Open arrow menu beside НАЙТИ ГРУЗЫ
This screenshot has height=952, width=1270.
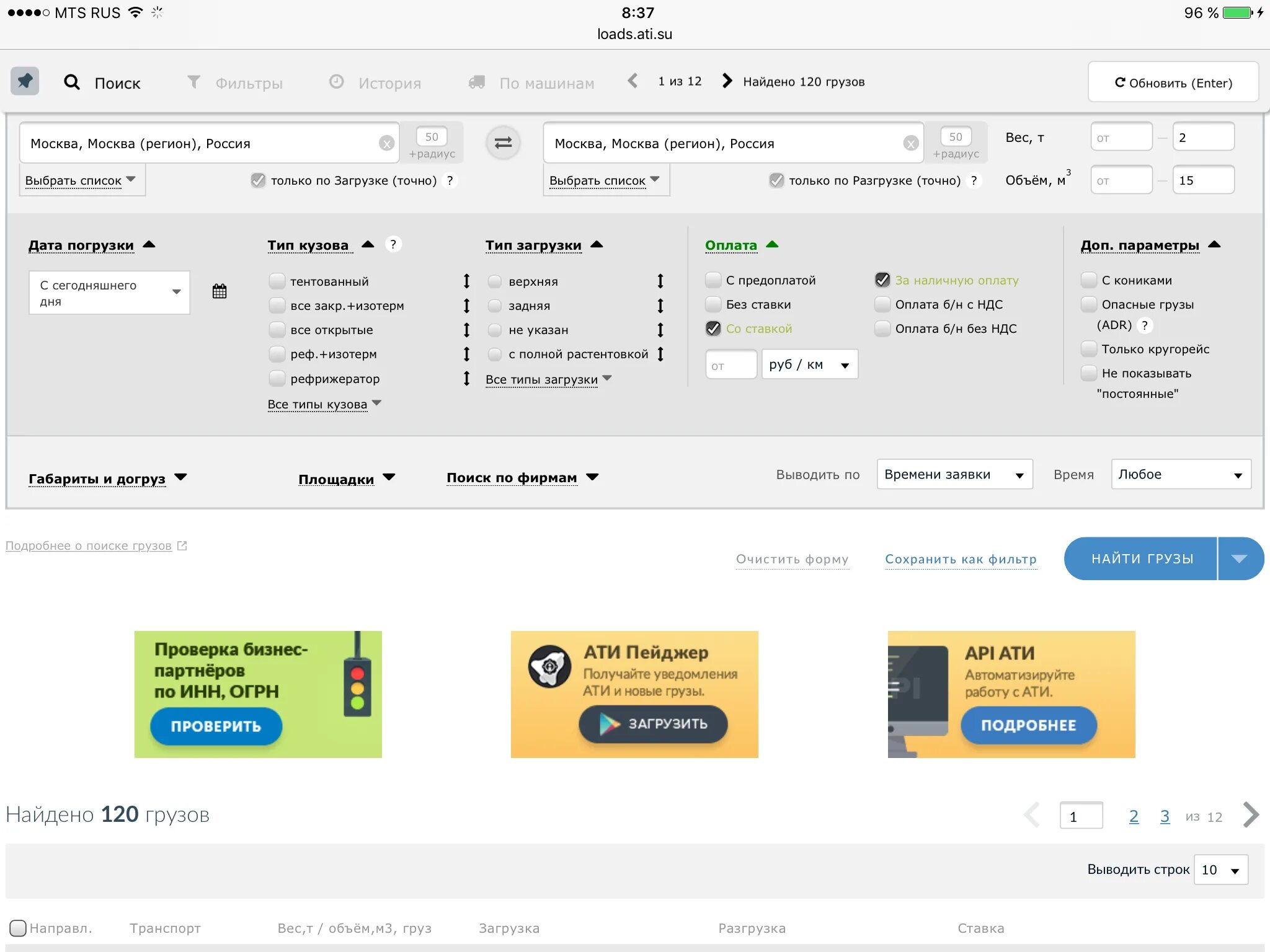pyautogui.click(x=1240, y=558)
